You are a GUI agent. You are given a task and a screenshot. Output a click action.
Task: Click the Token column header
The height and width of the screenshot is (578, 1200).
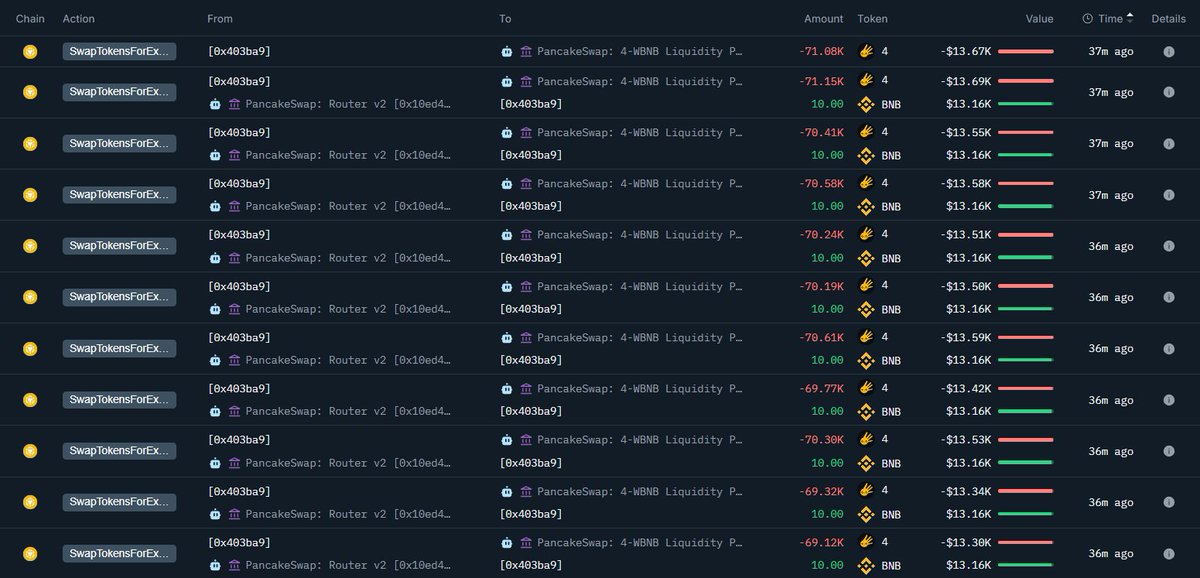pyautogui.click(x=872, y=19)
